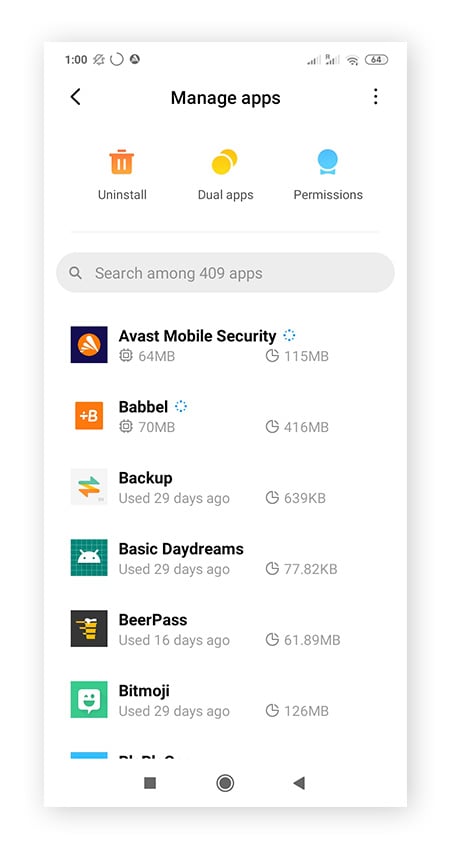Screen dimensions: 450x850
Task: Tap the square recent apps navigation button
Action: click(x=150, y=783)
